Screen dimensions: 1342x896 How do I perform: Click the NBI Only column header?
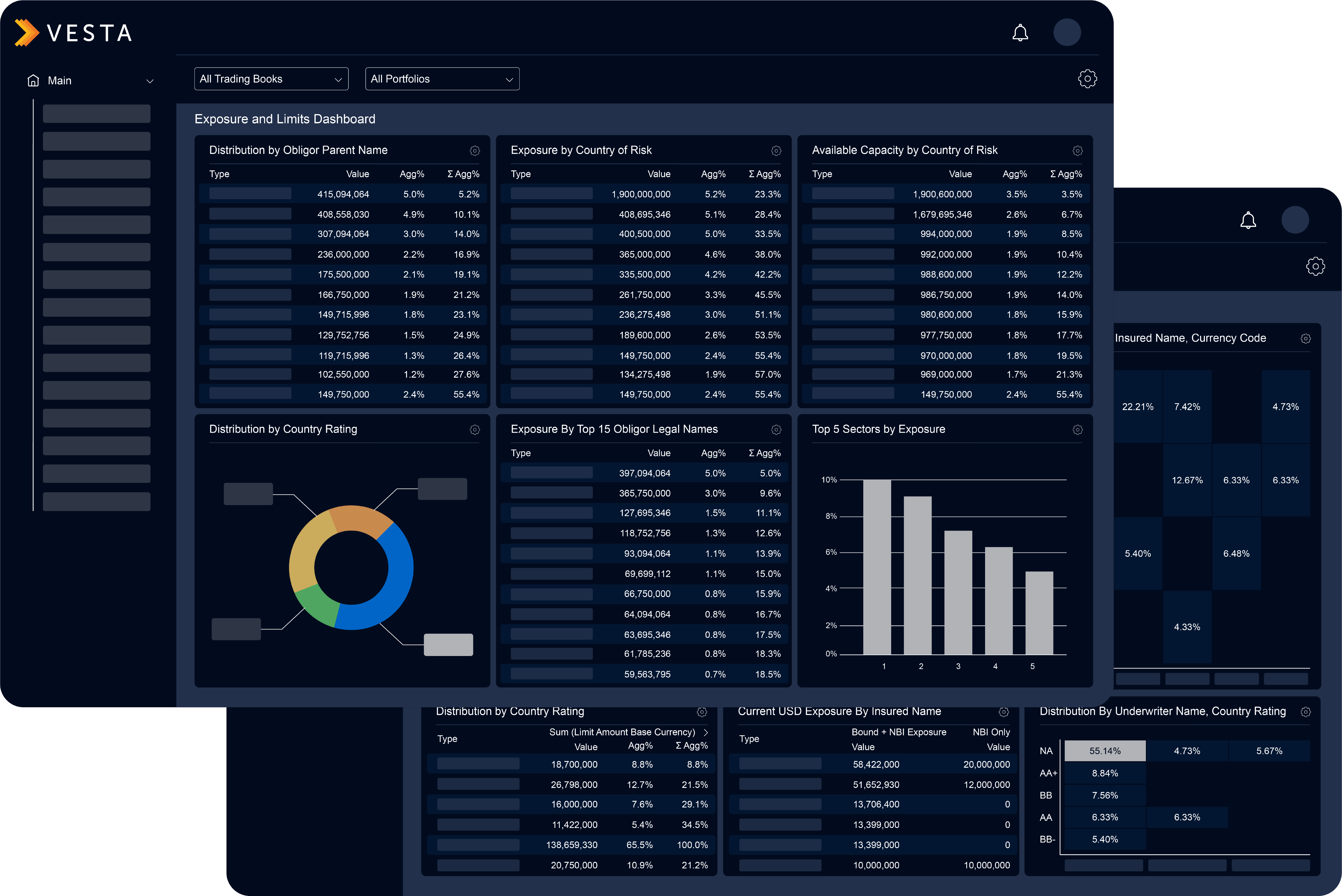pos(991,732)
